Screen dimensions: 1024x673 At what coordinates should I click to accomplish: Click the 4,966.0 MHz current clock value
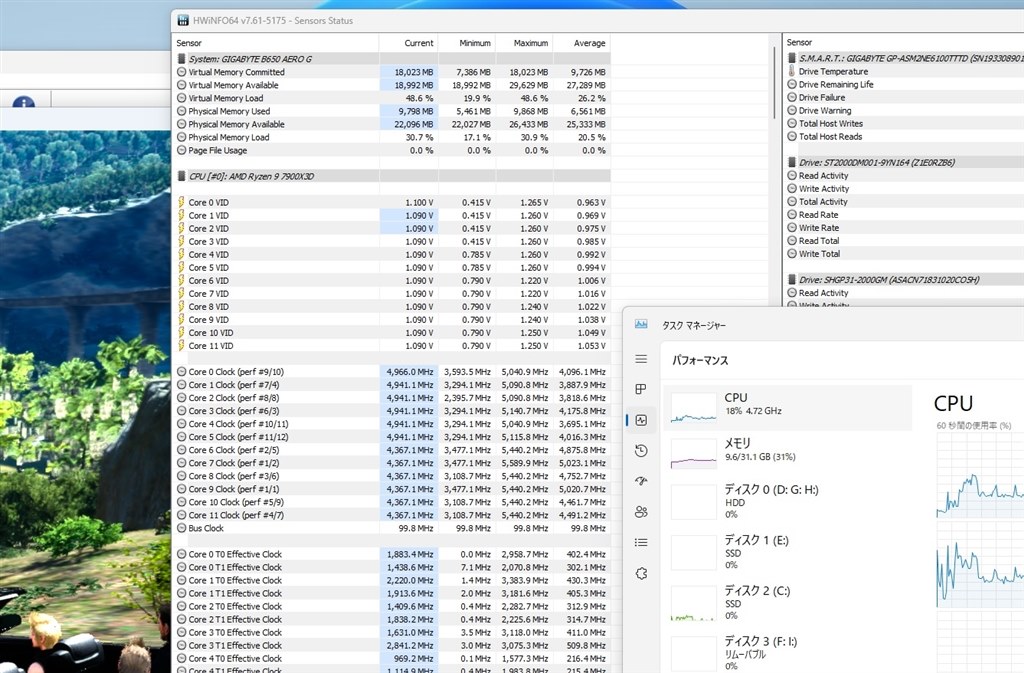pyautogui.click(x=409, y=372)
